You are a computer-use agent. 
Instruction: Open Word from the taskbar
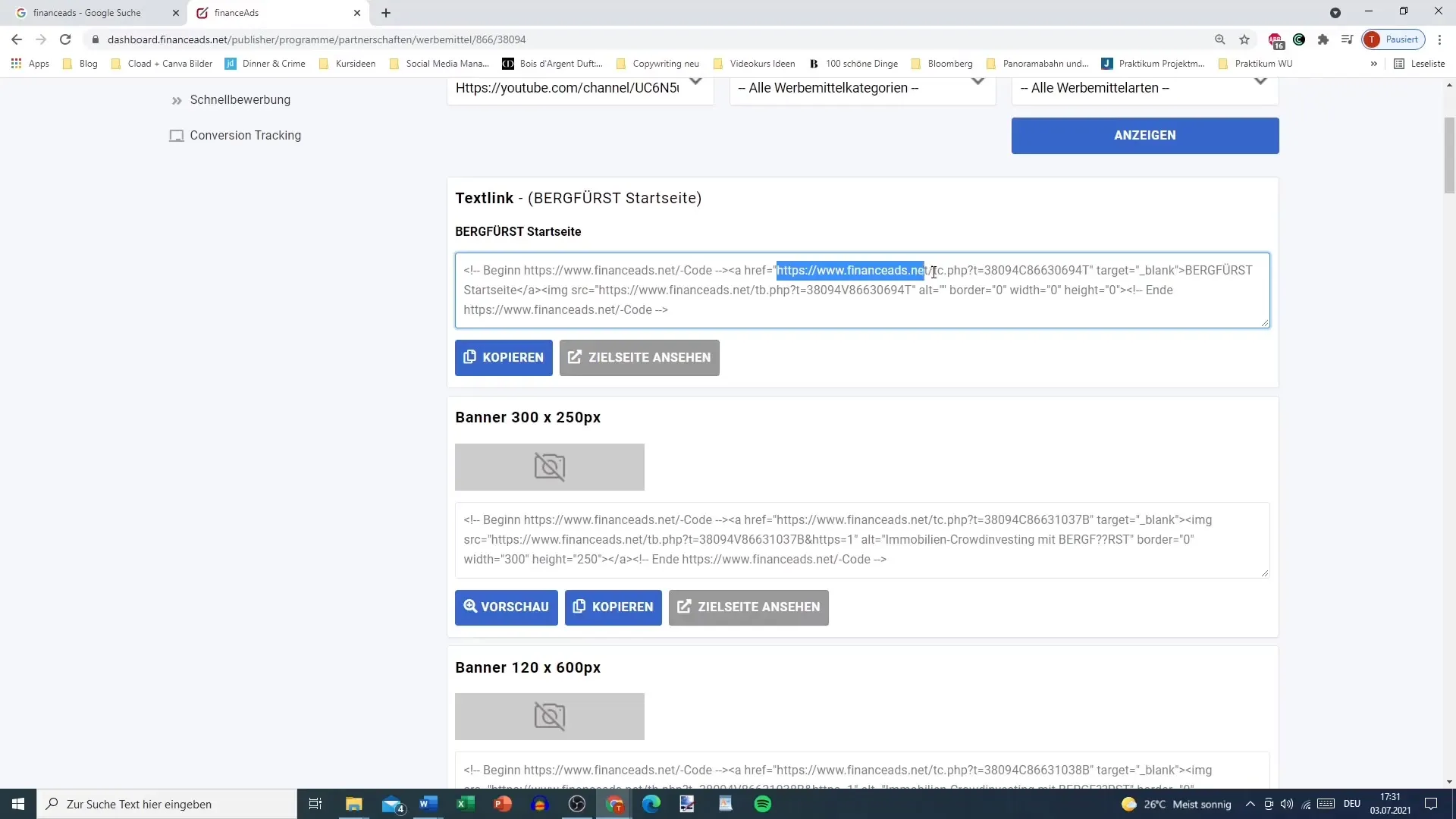(428, 804)
